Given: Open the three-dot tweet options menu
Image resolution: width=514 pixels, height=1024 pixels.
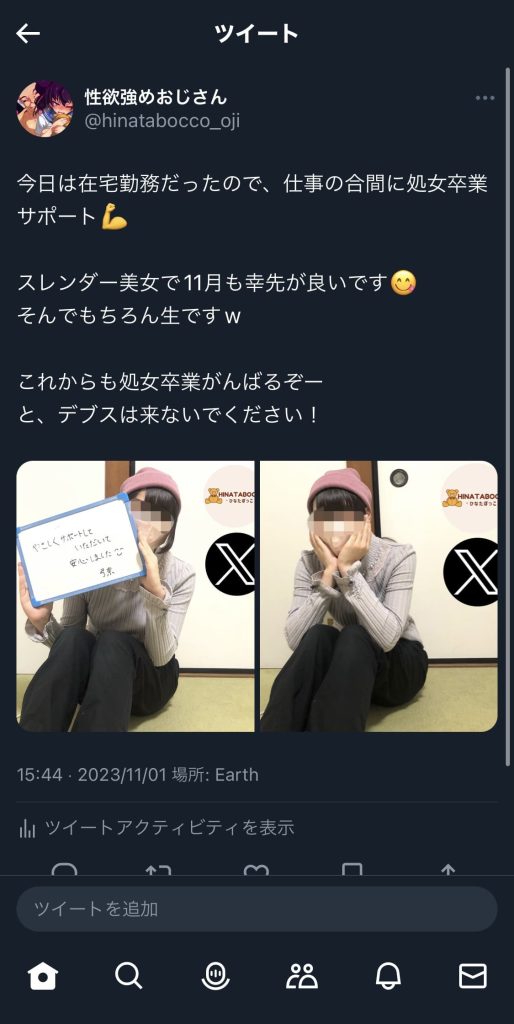Looking at the screenshot, I should (x=485, y=98).
